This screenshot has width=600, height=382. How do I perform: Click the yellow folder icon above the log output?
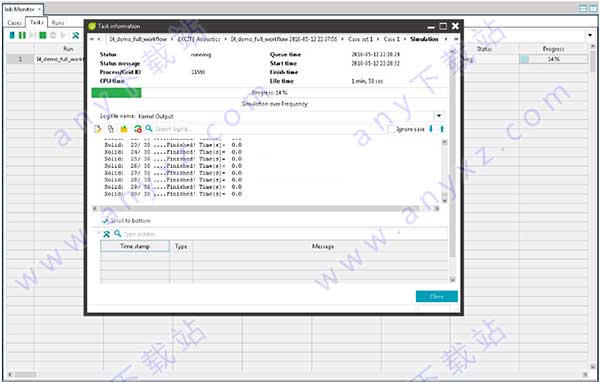(x=124, y=129)
